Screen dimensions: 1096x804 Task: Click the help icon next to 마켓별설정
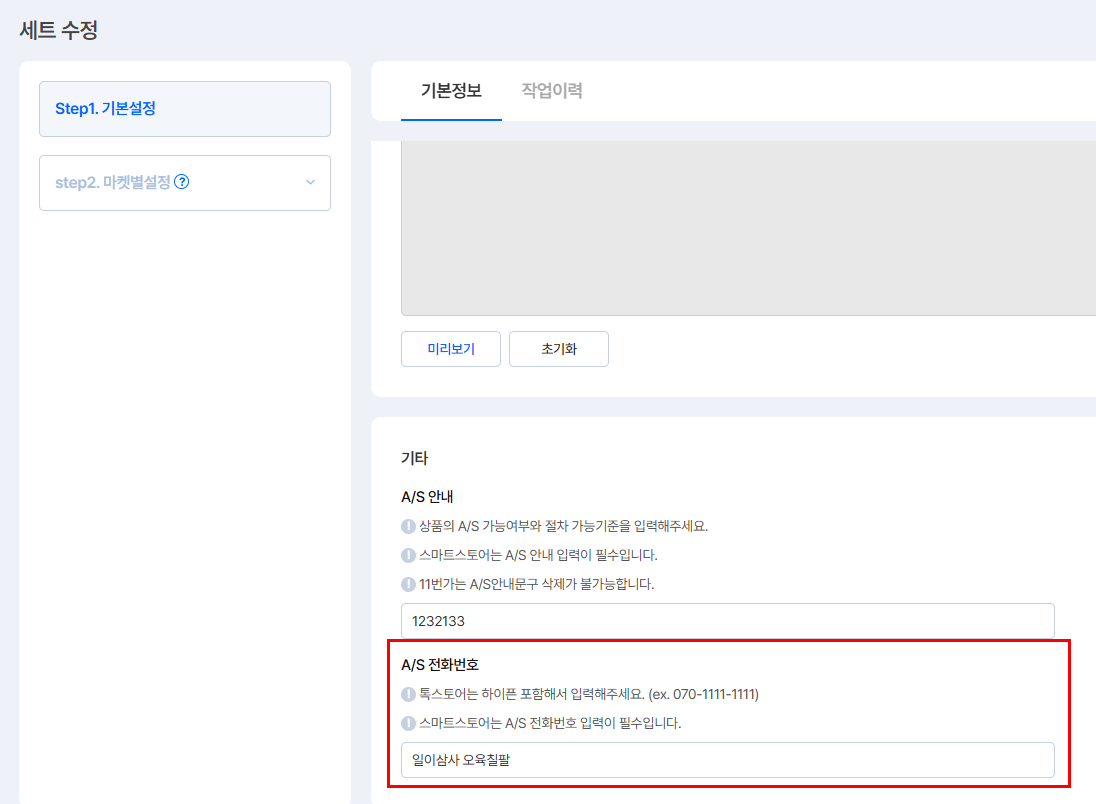[182, 182]
